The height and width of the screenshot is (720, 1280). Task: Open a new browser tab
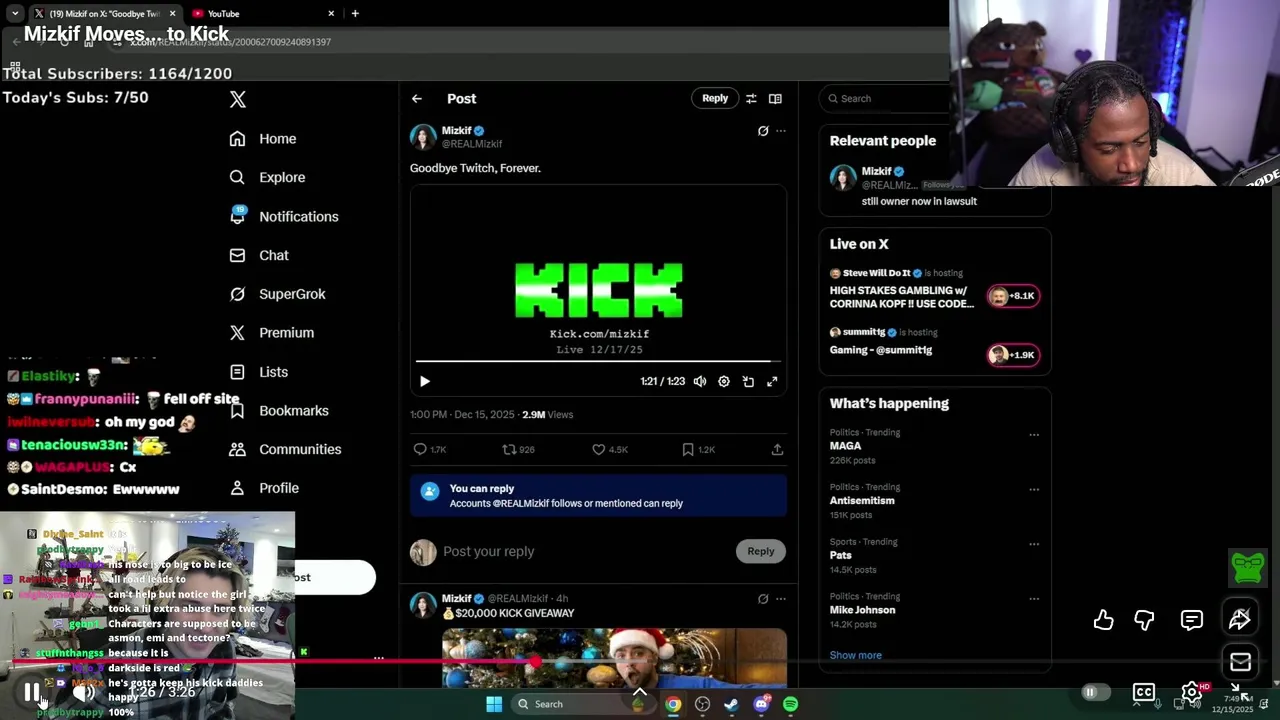coord(355,13)
